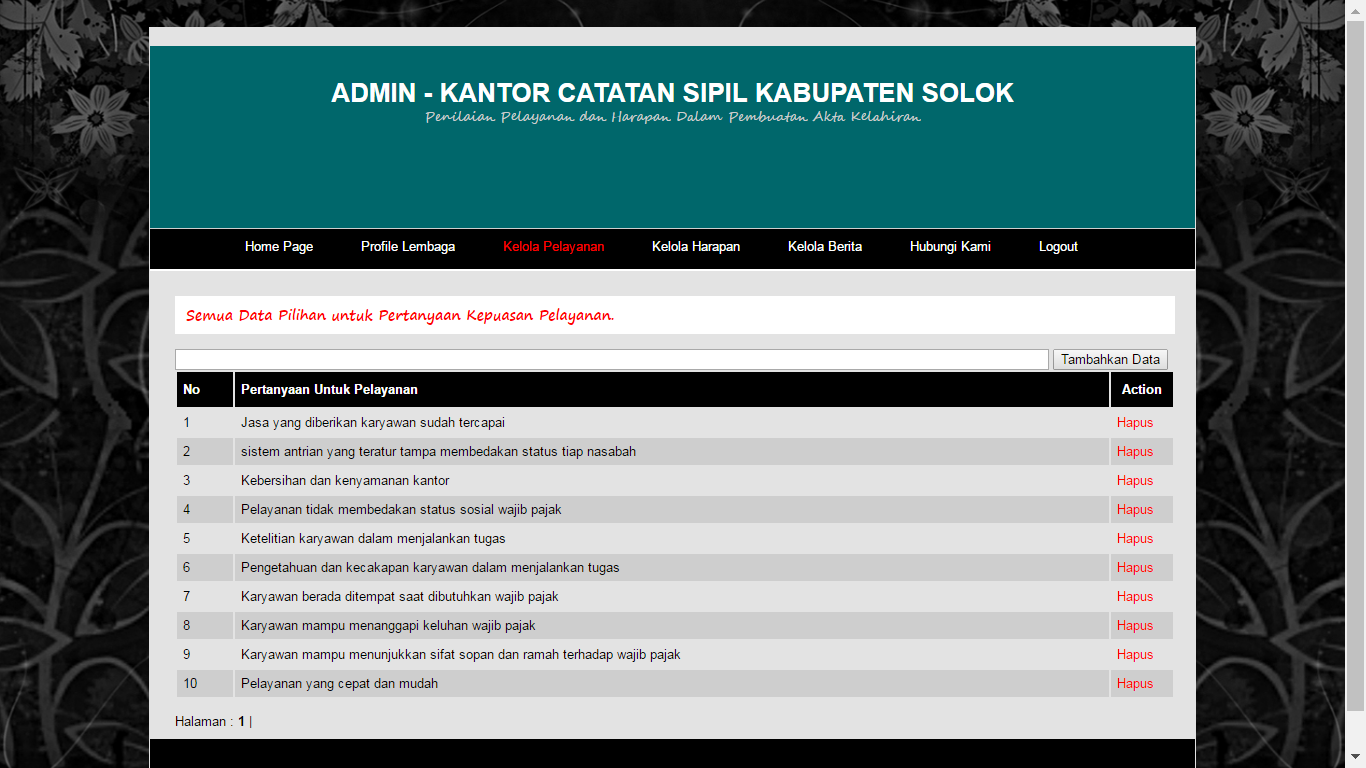
Task: Click Hapus for sistem antrian row
Action: [1135, 452]
